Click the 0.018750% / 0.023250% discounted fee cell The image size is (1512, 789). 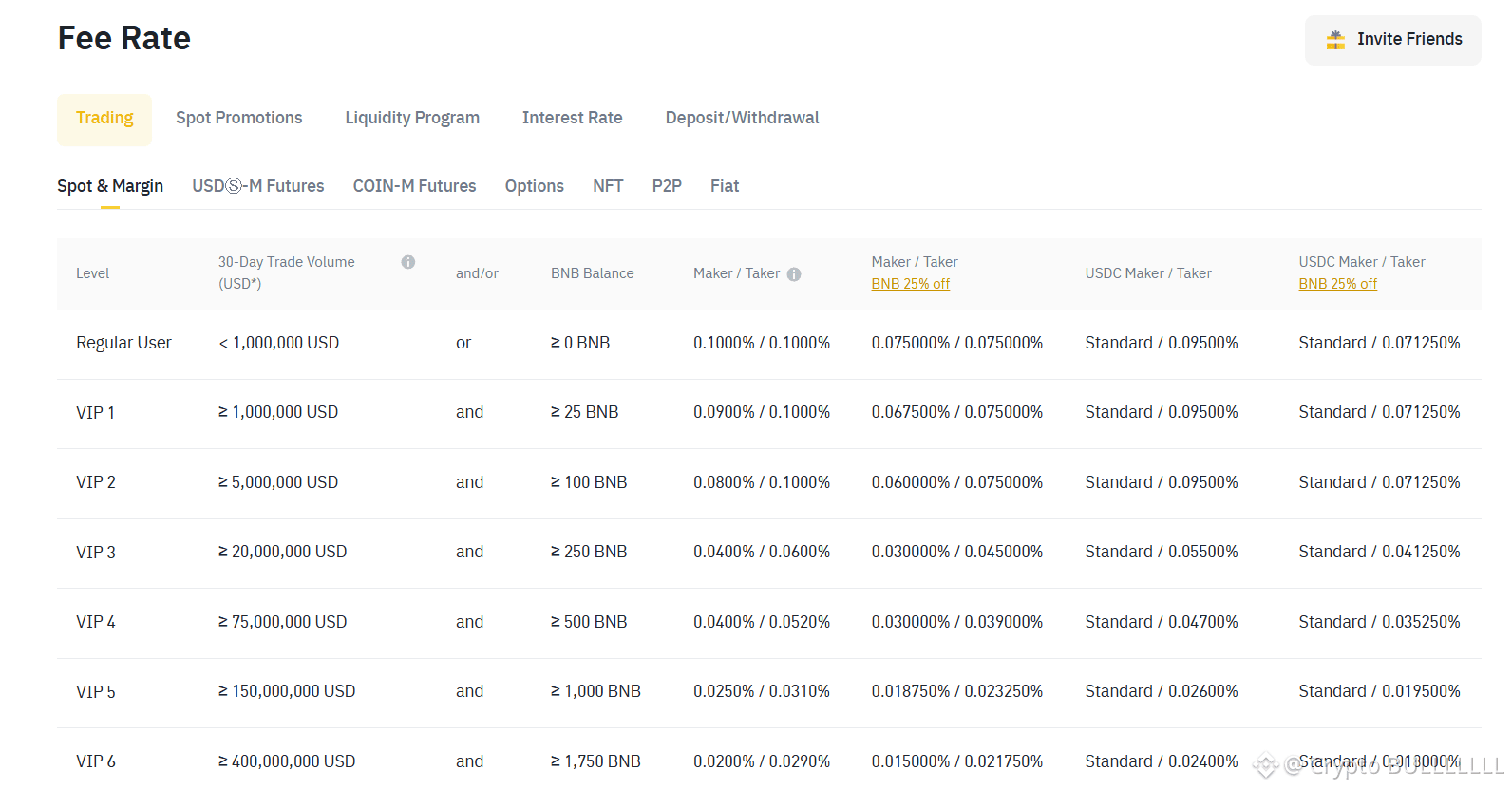[957, 691]
